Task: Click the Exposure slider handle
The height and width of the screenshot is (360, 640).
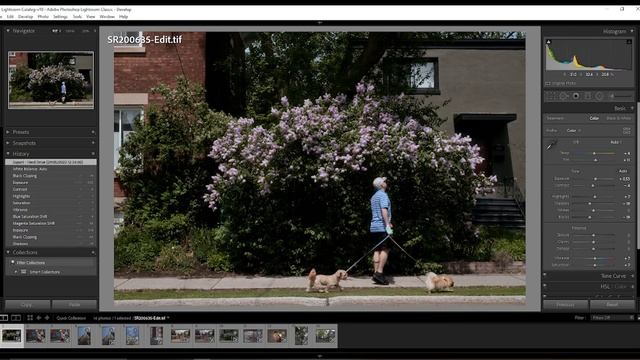Action: point(596,179)
